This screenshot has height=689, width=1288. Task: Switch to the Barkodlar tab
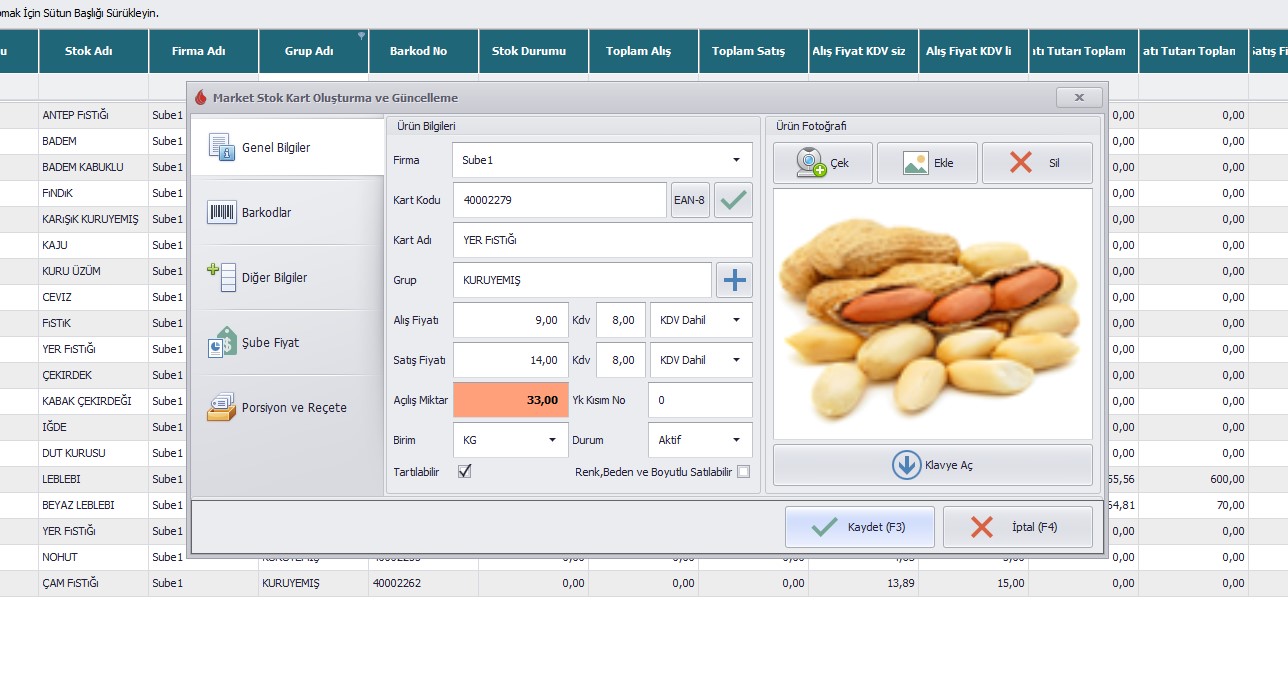[287, 212]
